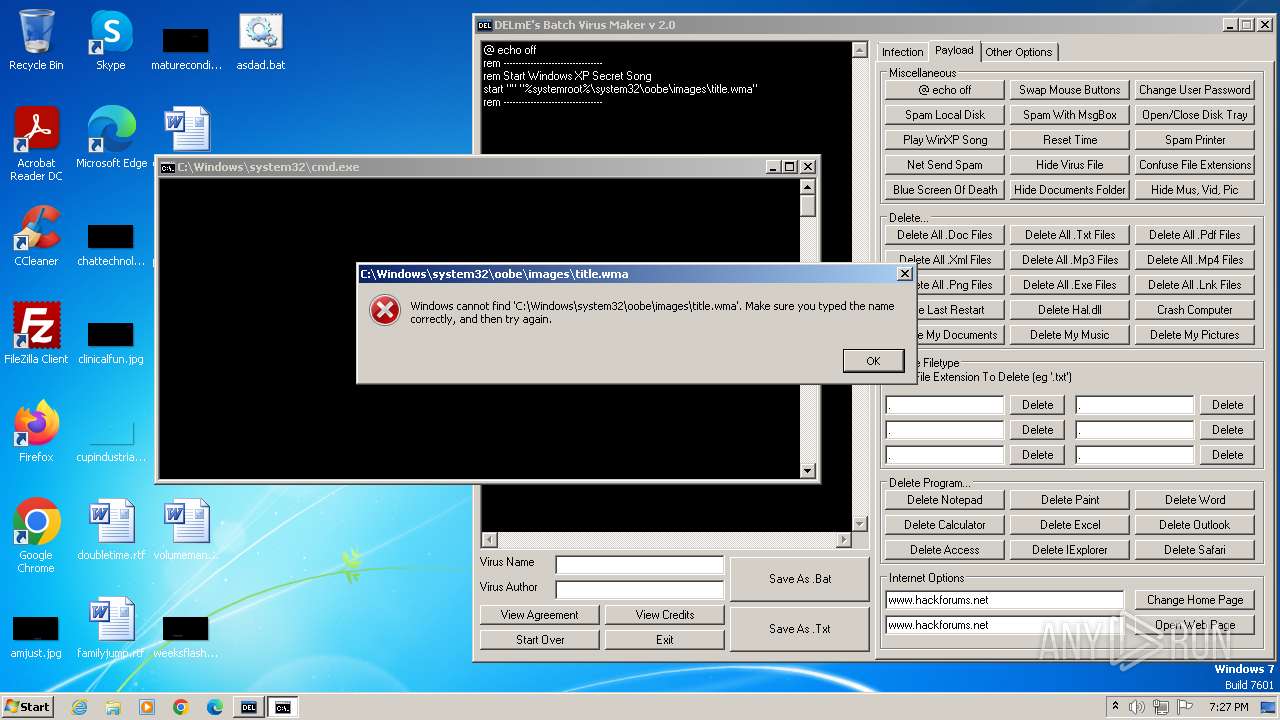Click the Spam Printer button

click(x=1195, y=140)
